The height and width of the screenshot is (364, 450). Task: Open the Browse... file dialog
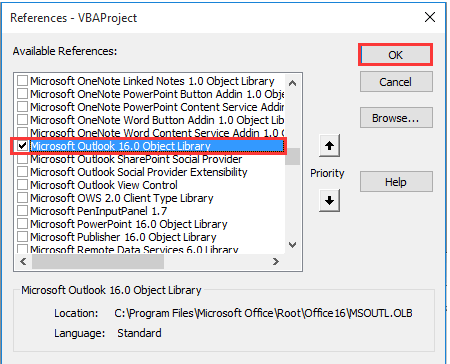[396, 118]
